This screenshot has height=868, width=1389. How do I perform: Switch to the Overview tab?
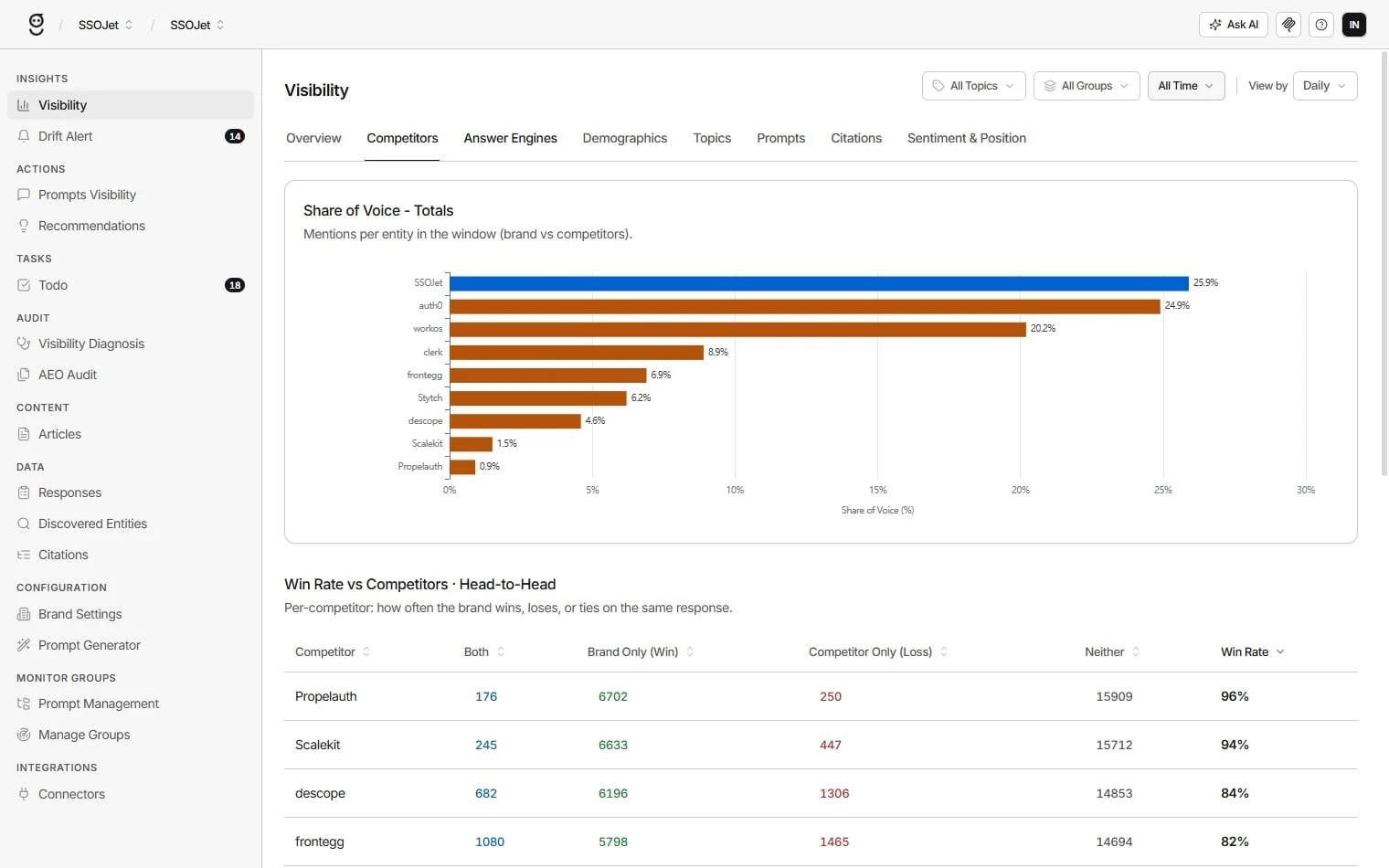coord(313,138)
